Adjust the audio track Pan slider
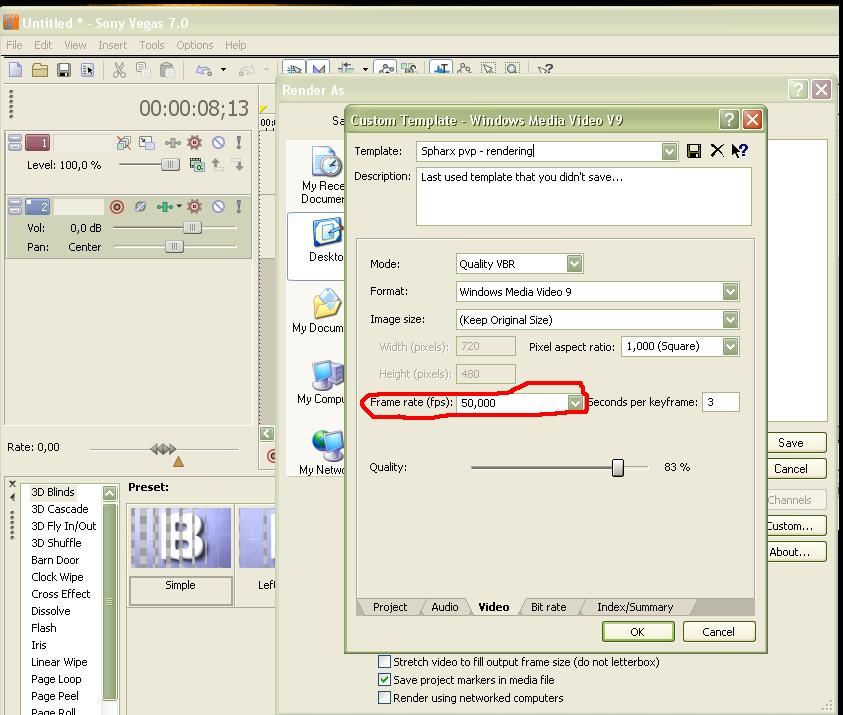This screenshot has width=843, height=715. click(x=174, y=247)
